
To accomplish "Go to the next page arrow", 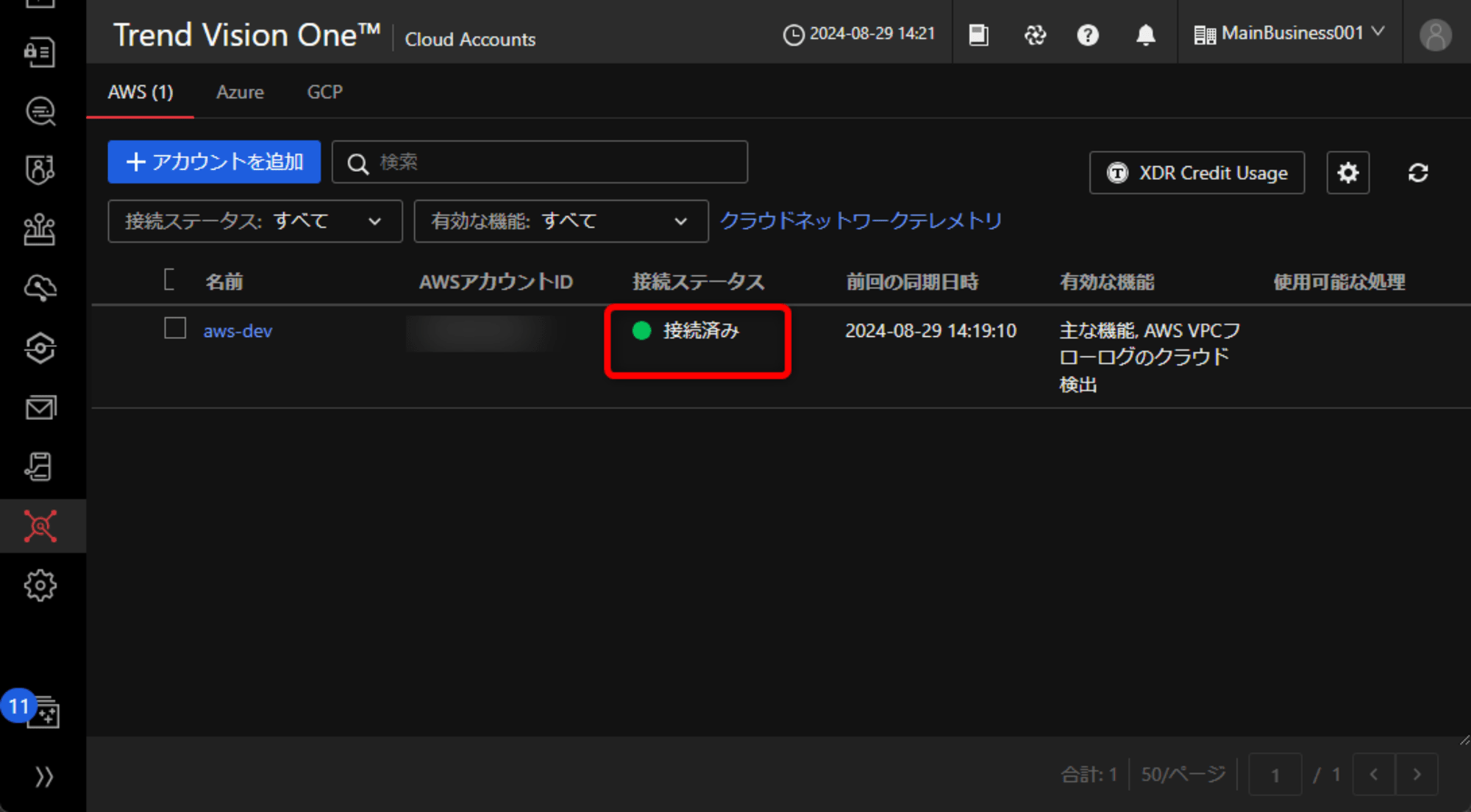I will tap(1417, 774).
